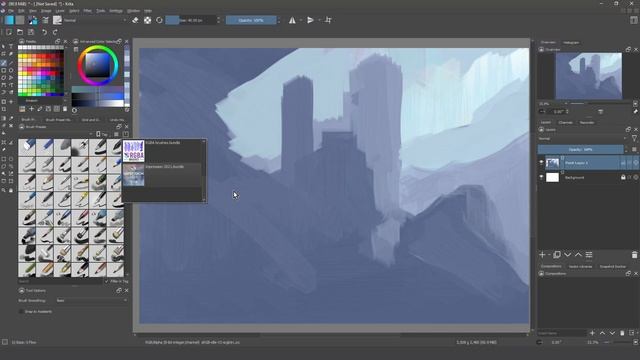Open the Brush Smoothing dropdown
The height and width of the screenshot is (360, 640).
coord(91,300)
